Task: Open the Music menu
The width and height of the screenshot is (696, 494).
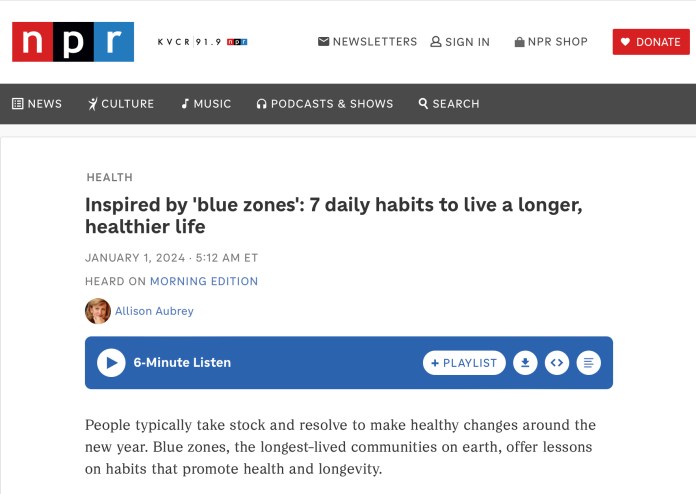Action: (206, 104)
